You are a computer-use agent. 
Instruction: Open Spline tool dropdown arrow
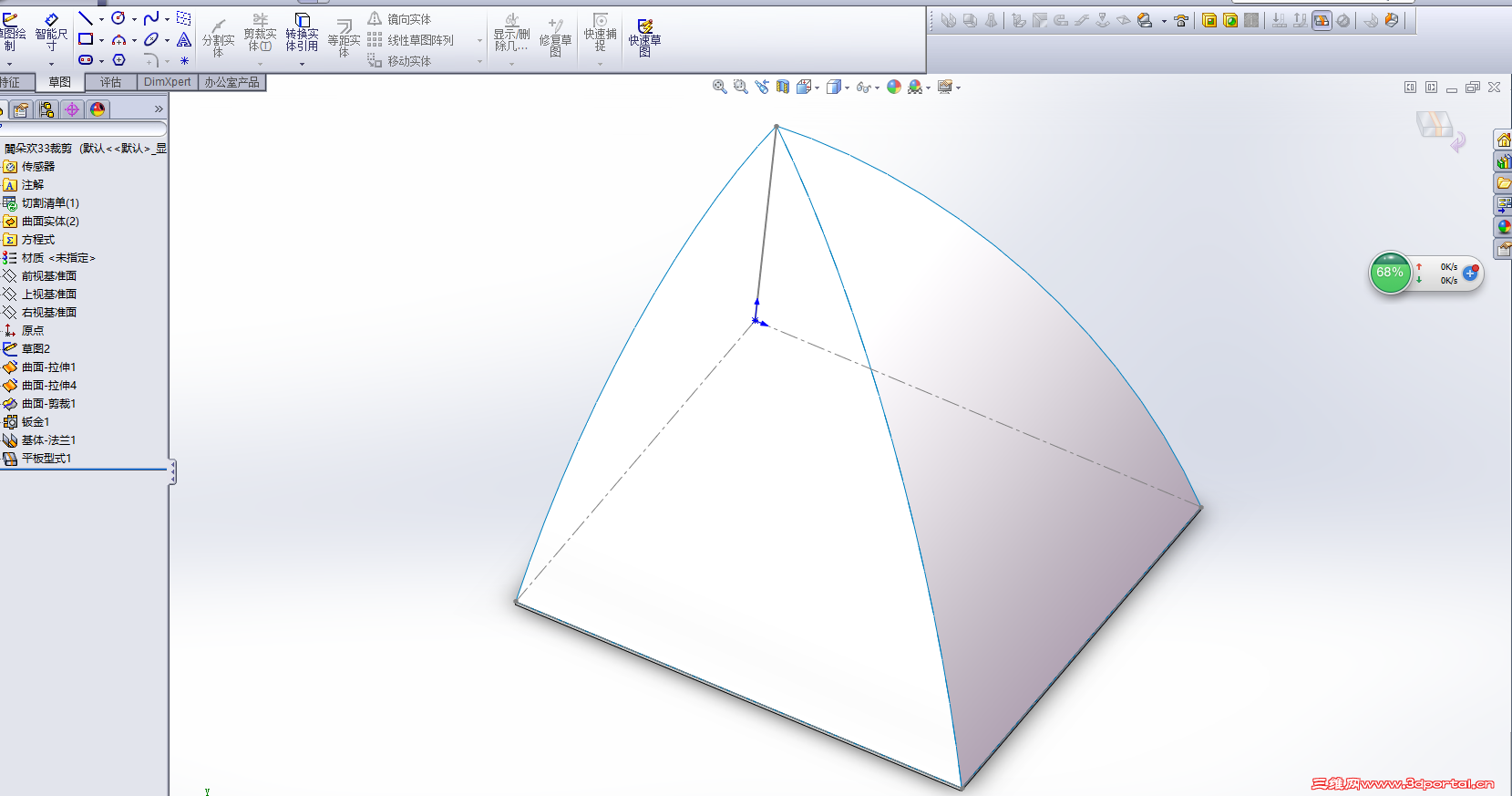pos(167,19)
